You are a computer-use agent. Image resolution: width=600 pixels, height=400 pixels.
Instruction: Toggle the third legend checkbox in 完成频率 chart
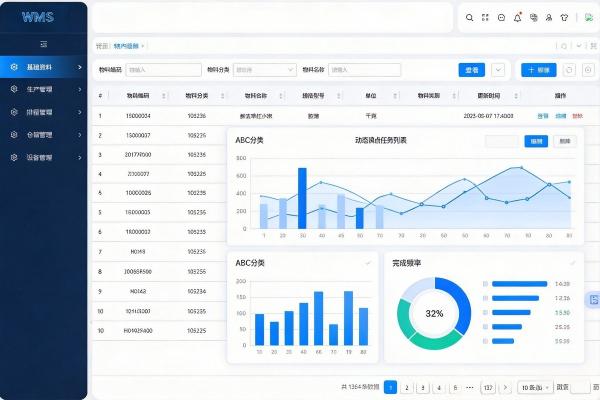(x=486, y=312)
